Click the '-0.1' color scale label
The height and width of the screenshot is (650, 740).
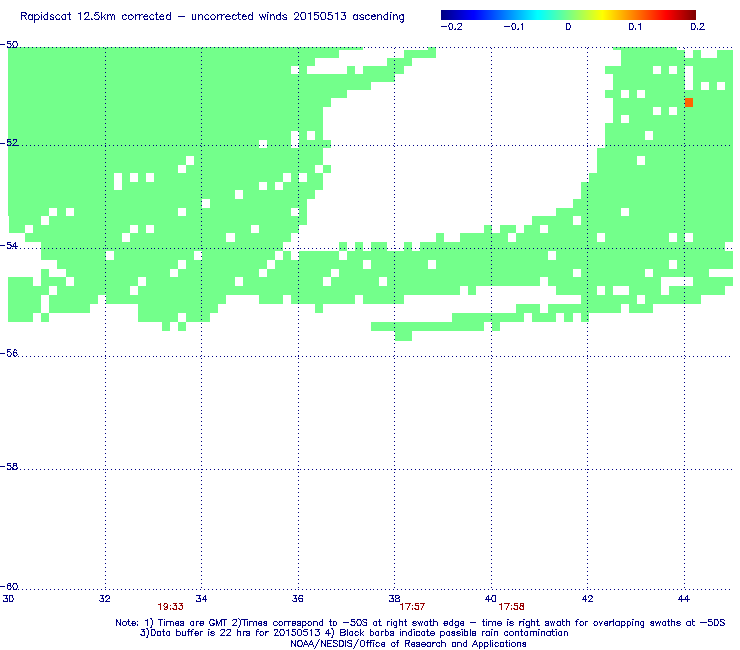513,27
